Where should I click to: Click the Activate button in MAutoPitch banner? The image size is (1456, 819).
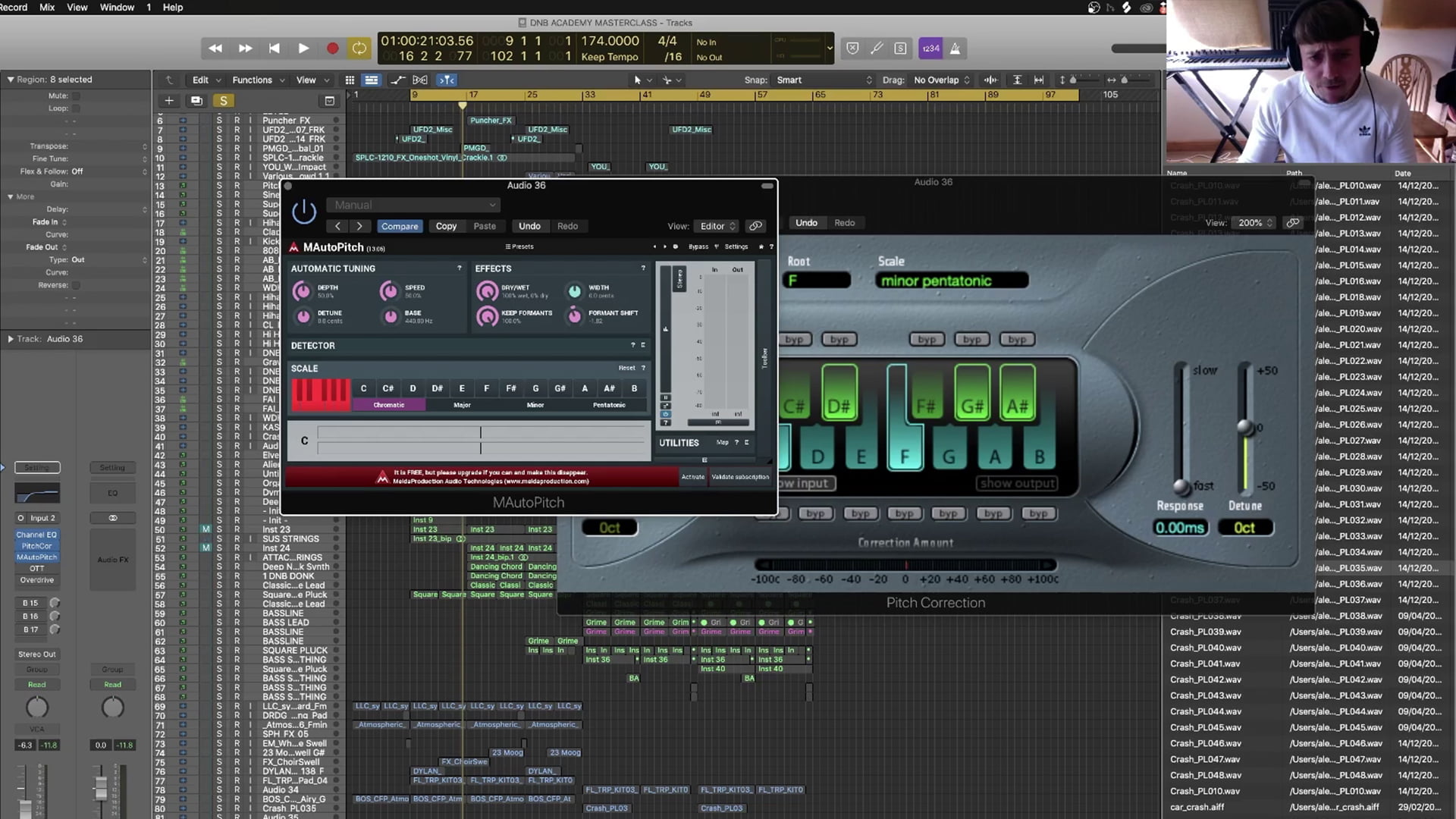693,477
